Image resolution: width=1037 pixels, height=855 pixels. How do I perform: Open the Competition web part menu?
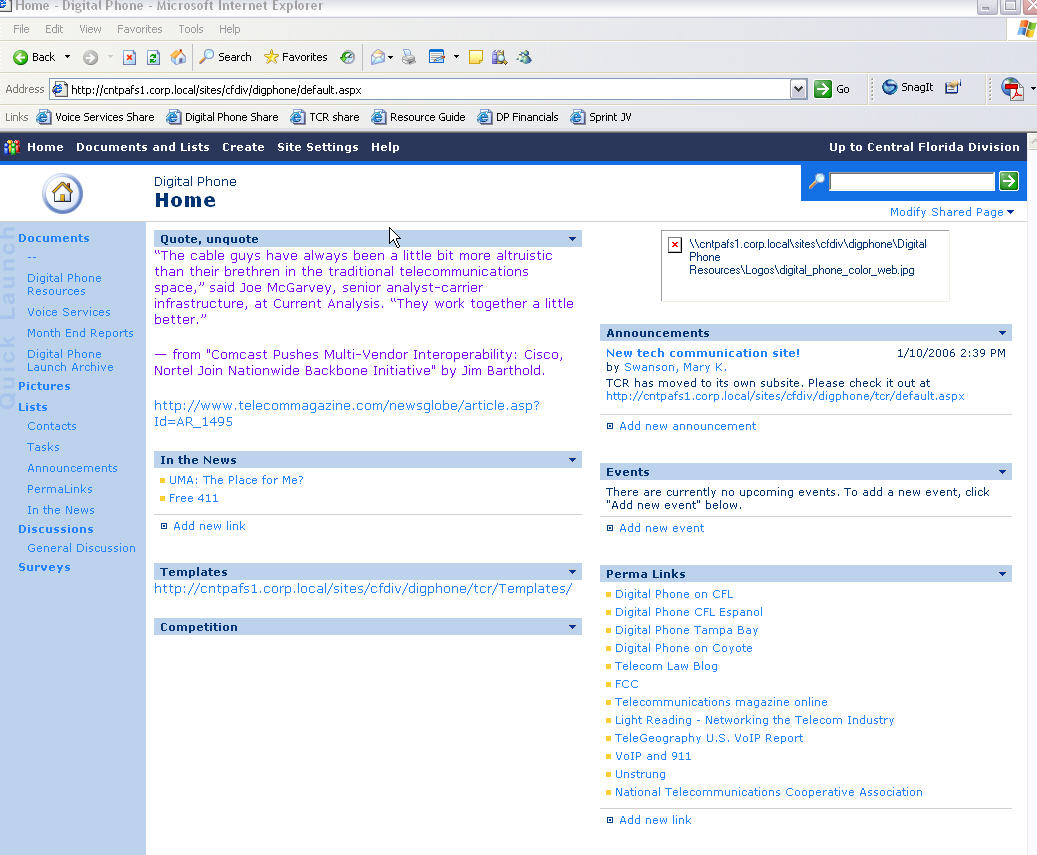(572, 627)
